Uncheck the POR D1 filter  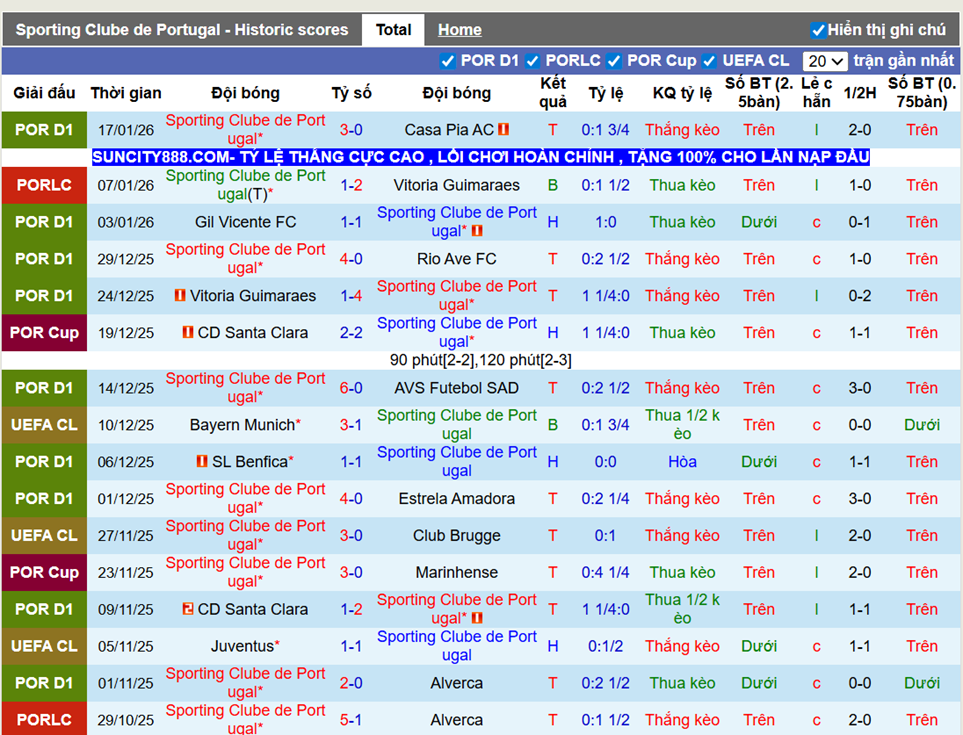pos(448,61)
